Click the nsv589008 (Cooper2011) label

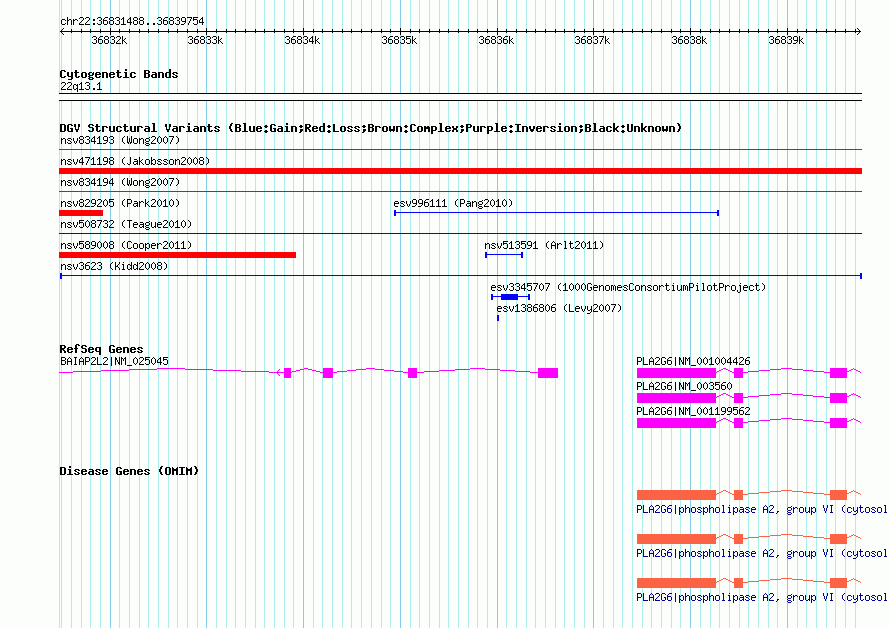tap(126, 245)
